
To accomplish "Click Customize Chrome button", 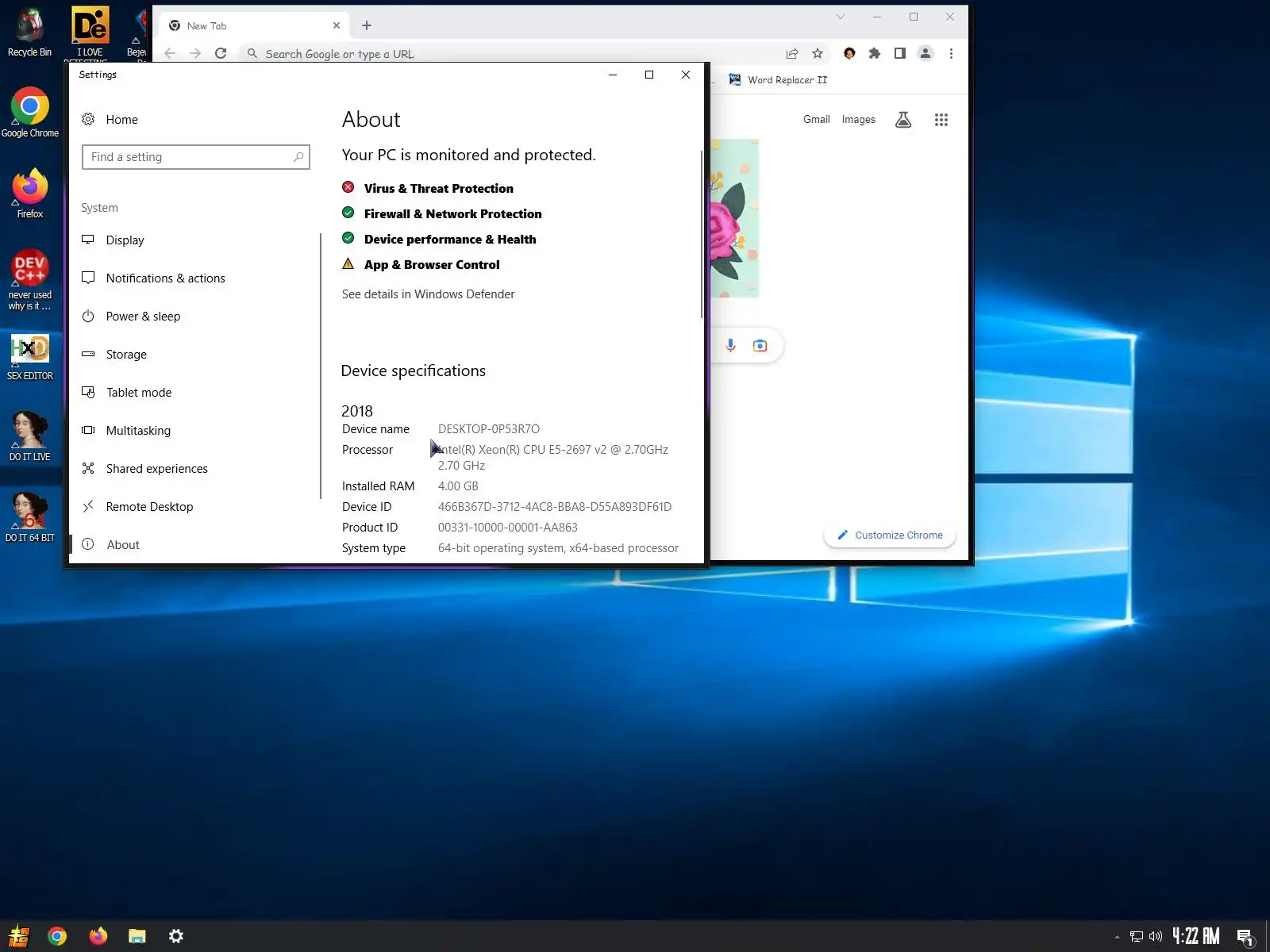I will [x=890, y=535].
